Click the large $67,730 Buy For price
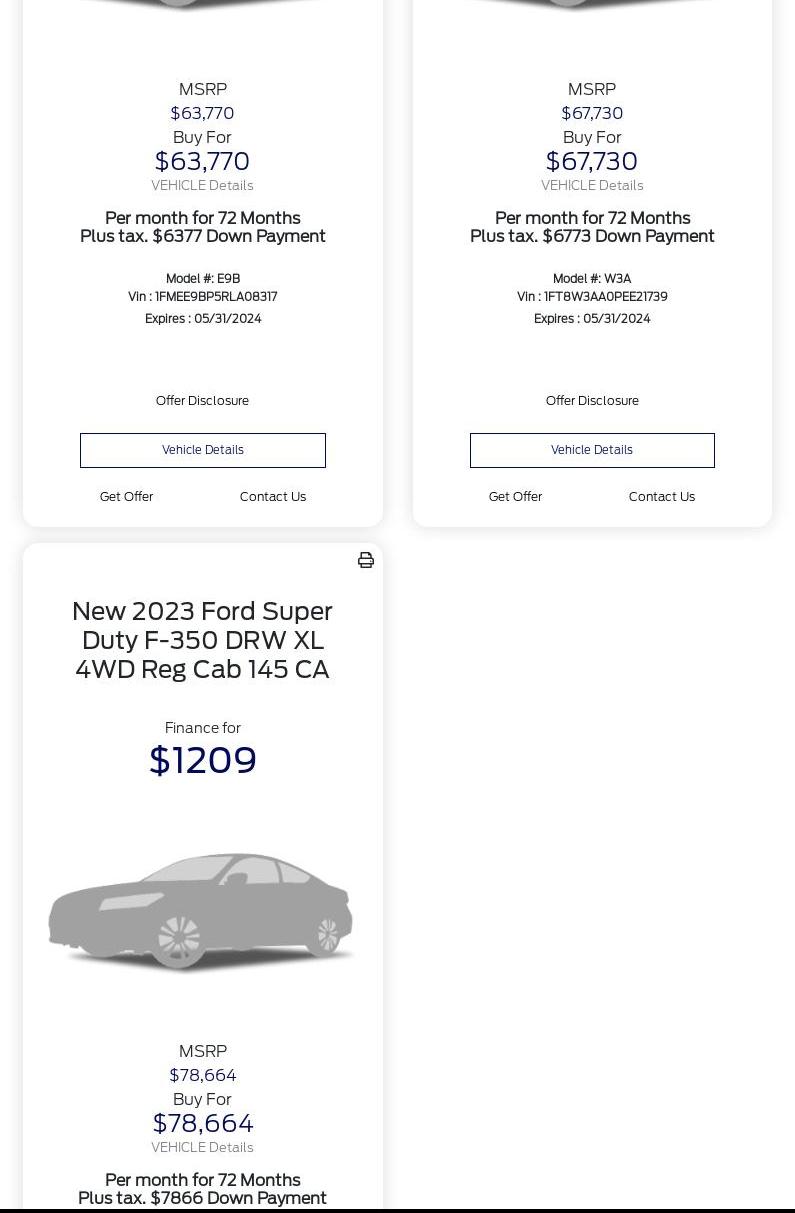This screenshot has height=1213, width=795. 592,162
